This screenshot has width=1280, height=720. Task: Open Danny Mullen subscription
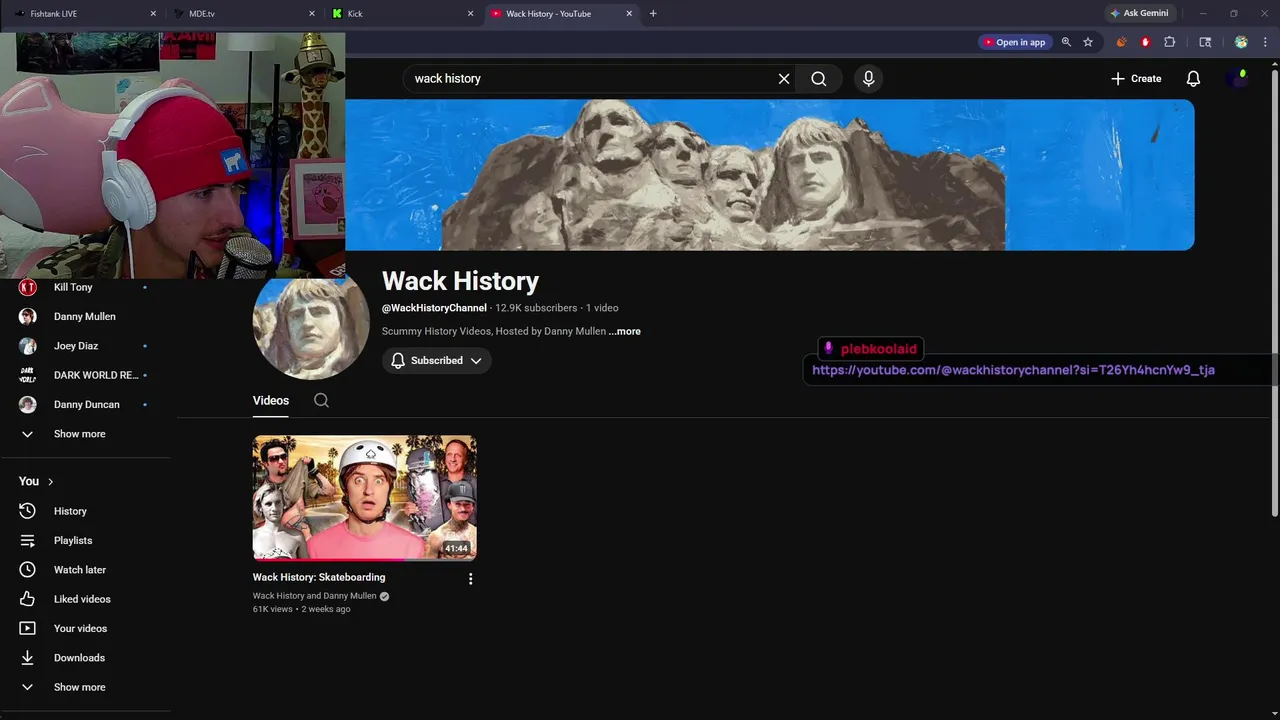pyautogui.click(x=85, y=316)
